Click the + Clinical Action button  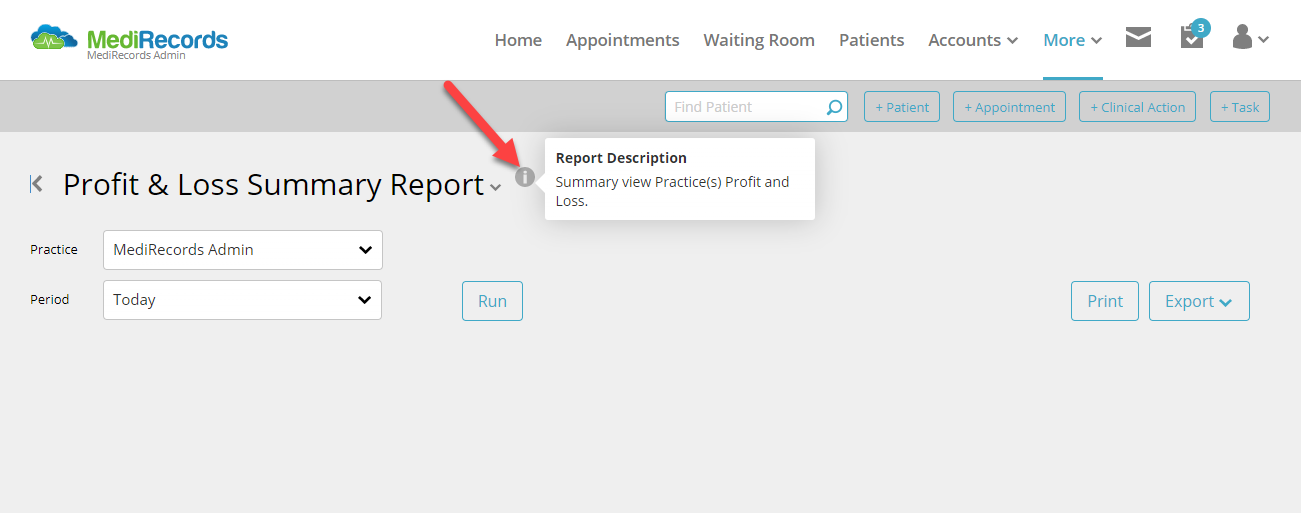1137,107
